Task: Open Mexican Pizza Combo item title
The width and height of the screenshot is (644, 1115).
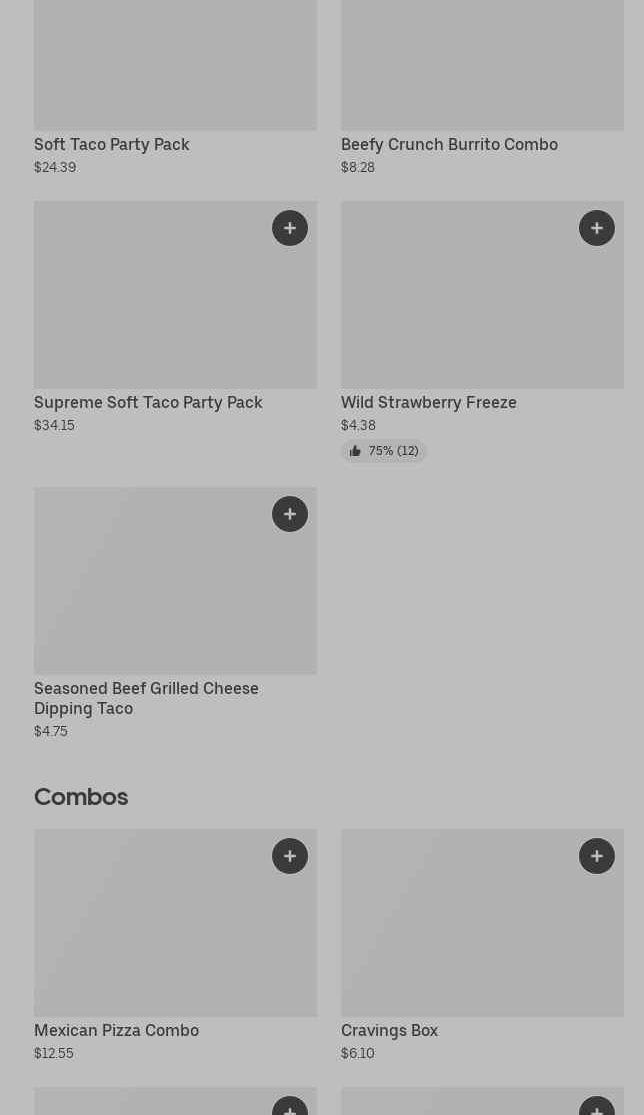Action: [116, 1031]
